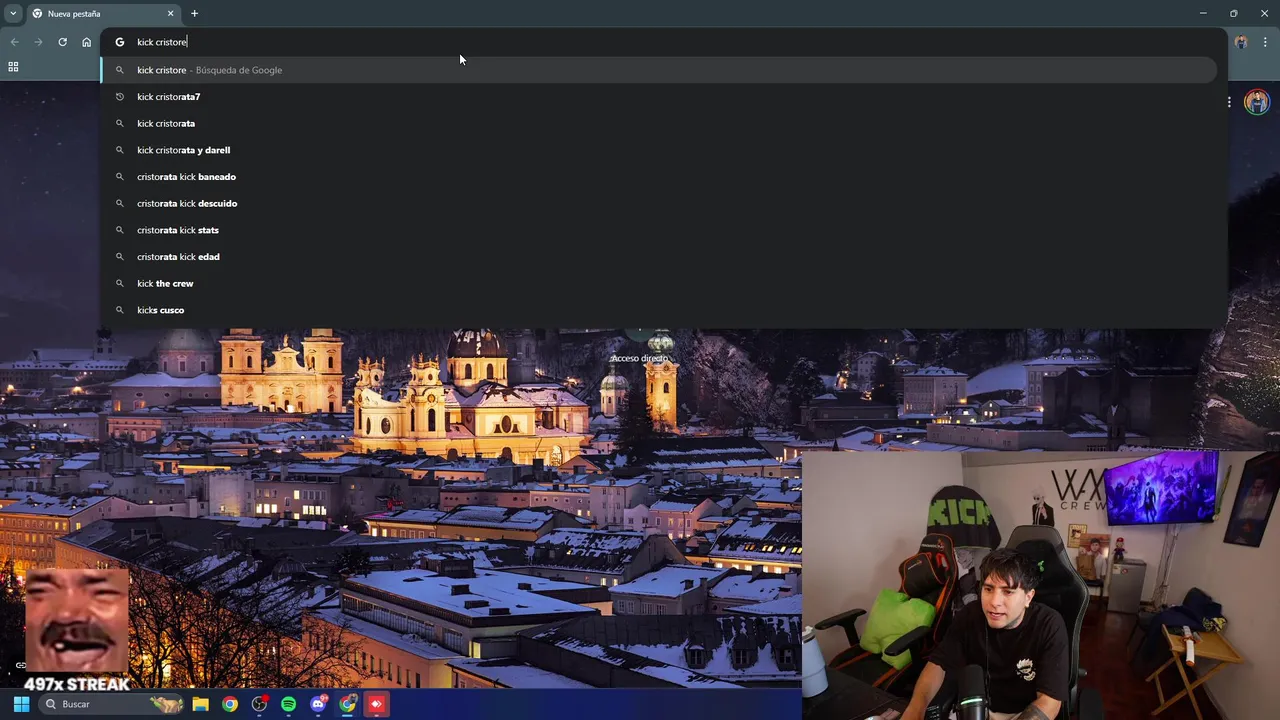Screen dimensions: 1280x720
Task: Open the red AnyDesk icon in taskbar
Action: (376, 704)
